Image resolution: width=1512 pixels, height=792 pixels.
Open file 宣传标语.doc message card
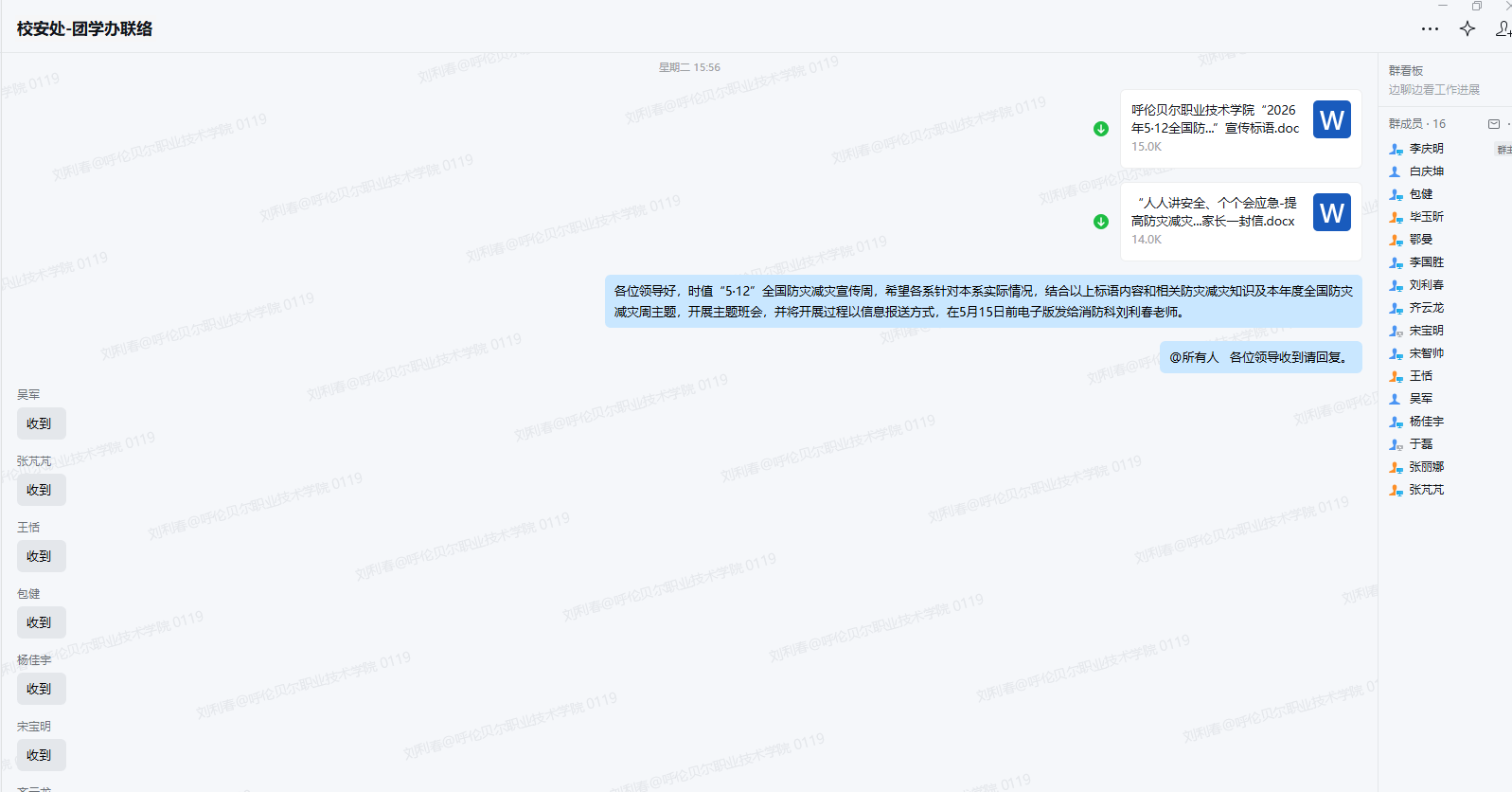pyautogui.click(x=1241, y=129)
